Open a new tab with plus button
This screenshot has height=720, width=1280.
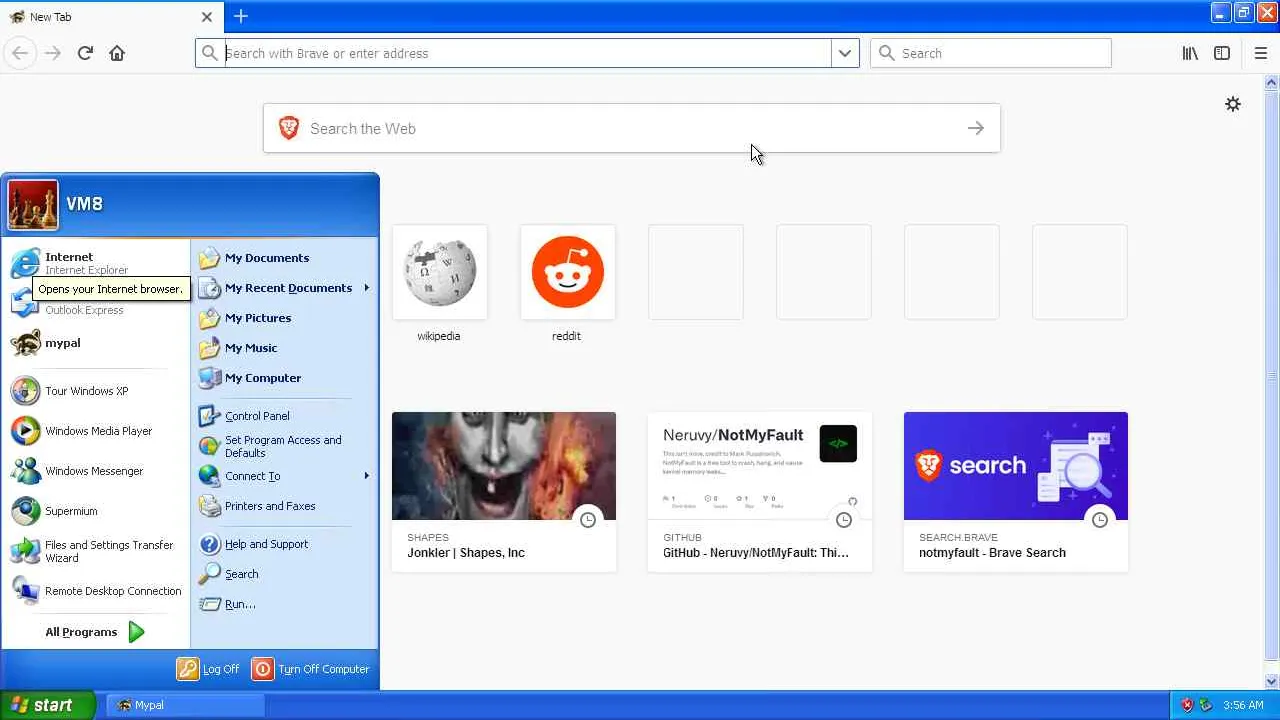pos(241,16)
